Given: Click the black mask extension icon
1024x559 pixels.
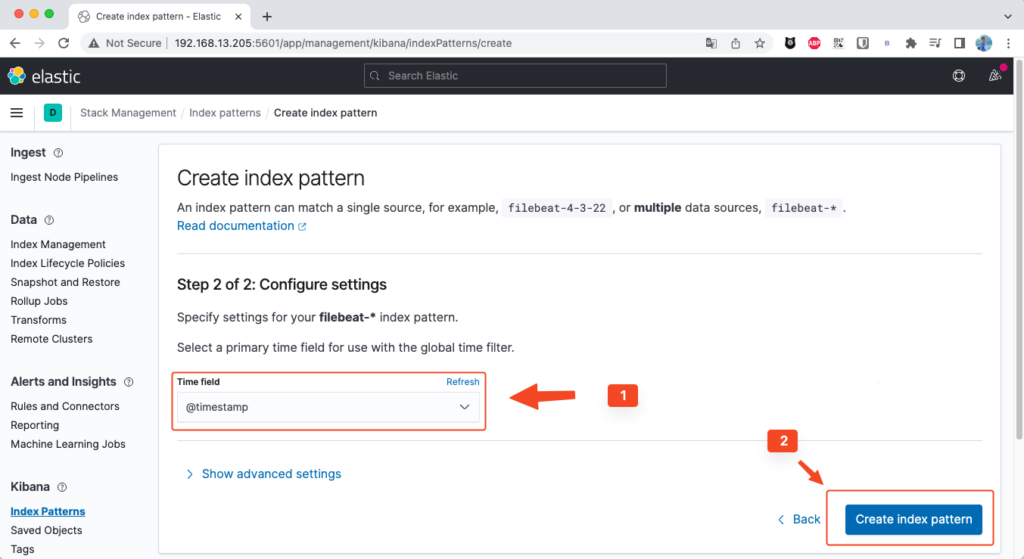Looking at the screenshot, I should point(790,43).
